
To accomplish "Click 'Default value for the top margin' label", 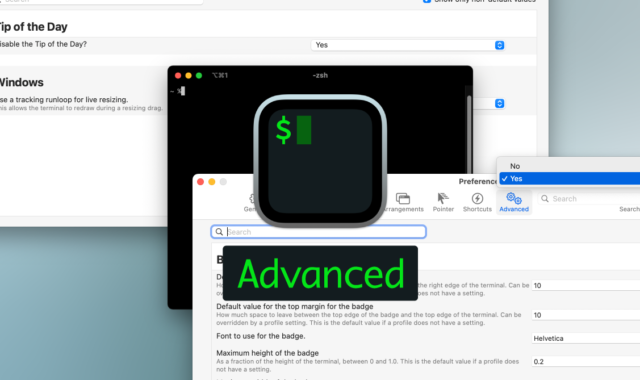I will point(295,307).
